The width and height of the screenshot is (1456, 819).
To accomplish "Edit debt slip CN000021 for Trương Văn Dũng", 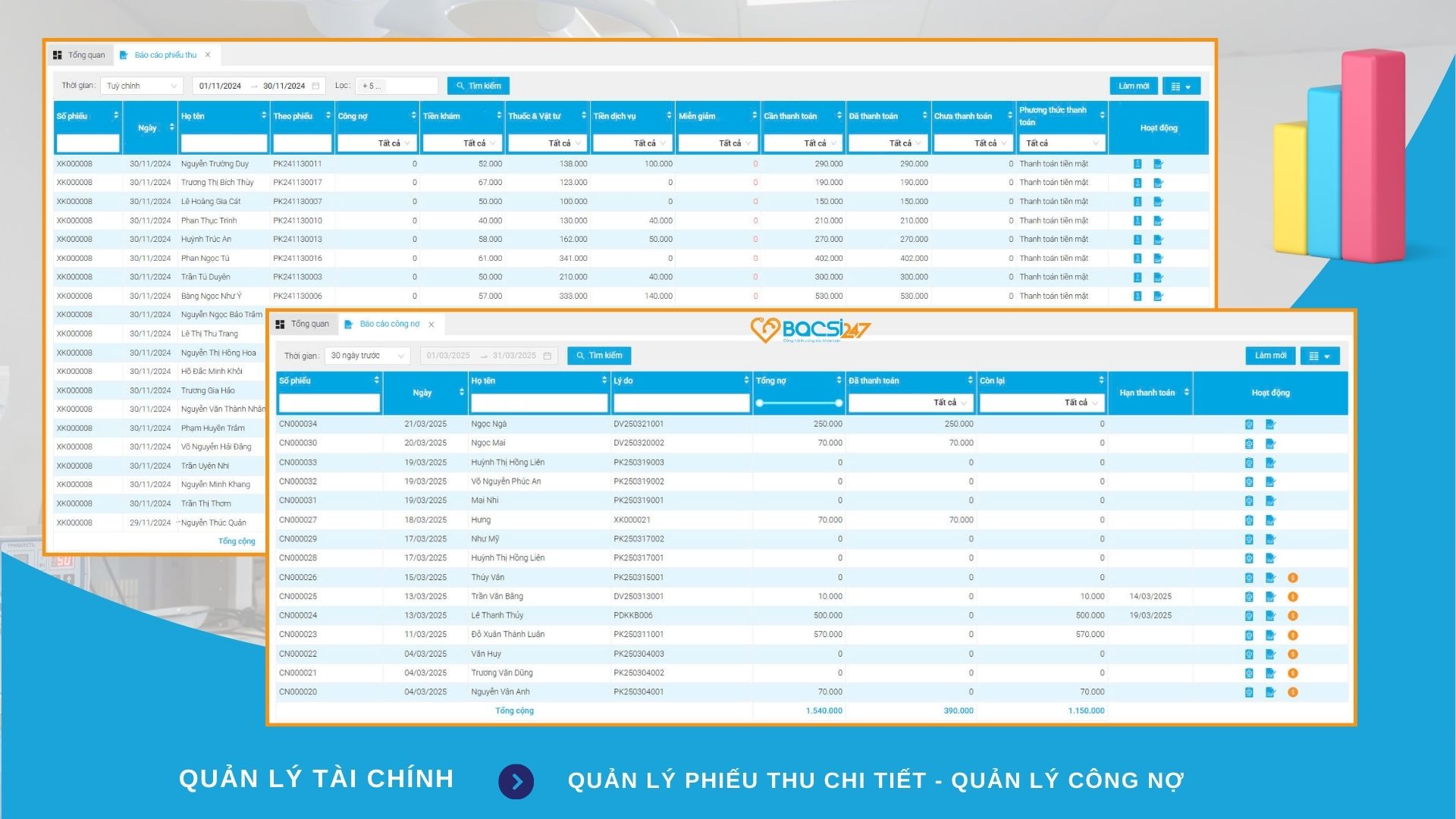I will (x=1271, y=673).
